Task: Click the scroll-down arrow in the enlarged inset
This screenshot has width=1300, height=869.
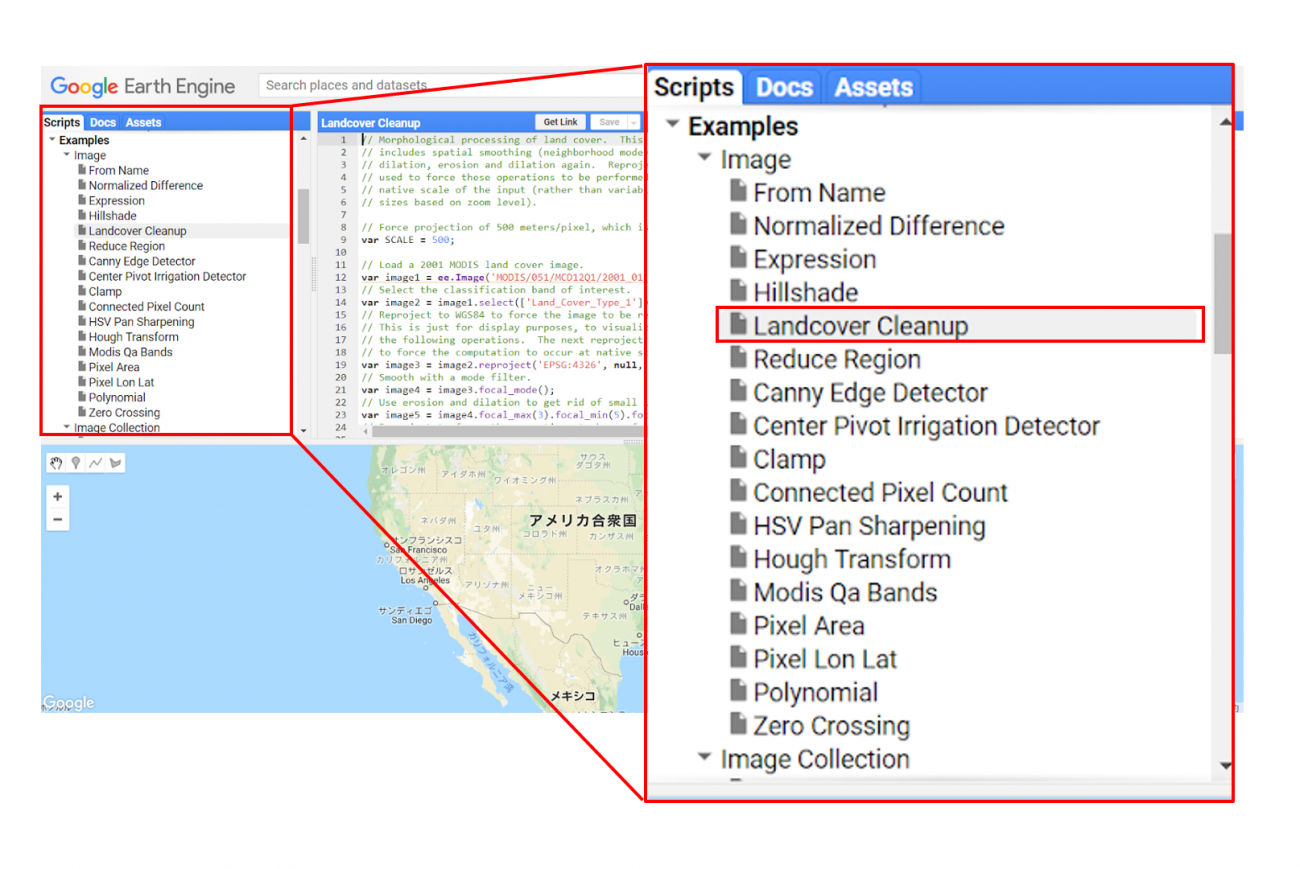Action: pos(1225,766)
